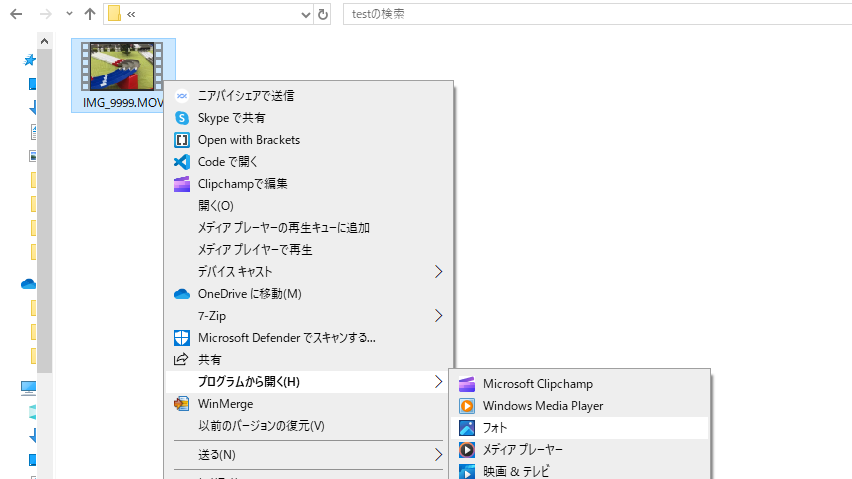This screenshot has height=479, width=852.
Task: Choose OneDrive に移動(M)
Action: tap(309, 294)
